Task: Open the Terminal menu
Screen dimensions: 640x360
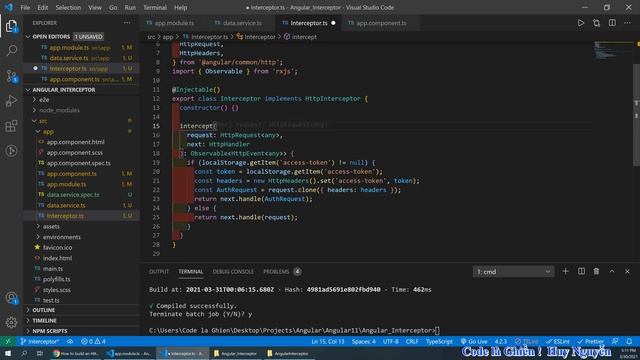Action: tap(155, 7)
